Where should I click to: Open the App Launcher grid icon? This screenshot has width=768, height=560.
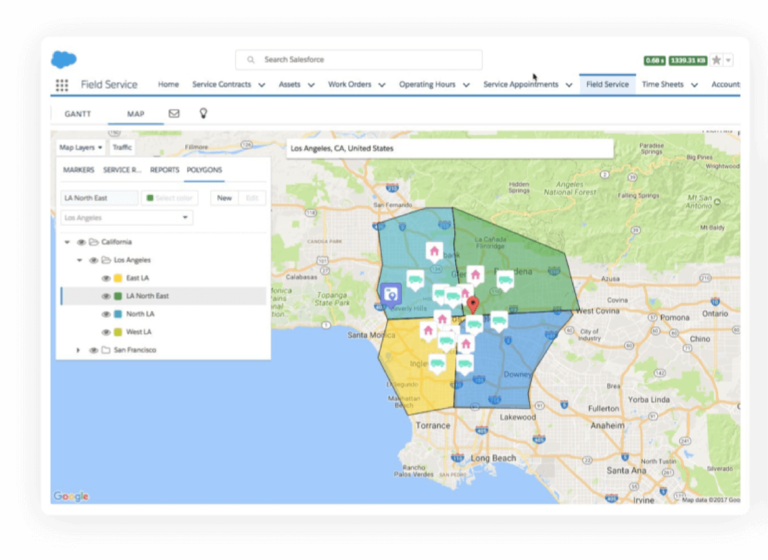[x=62, y=85]
